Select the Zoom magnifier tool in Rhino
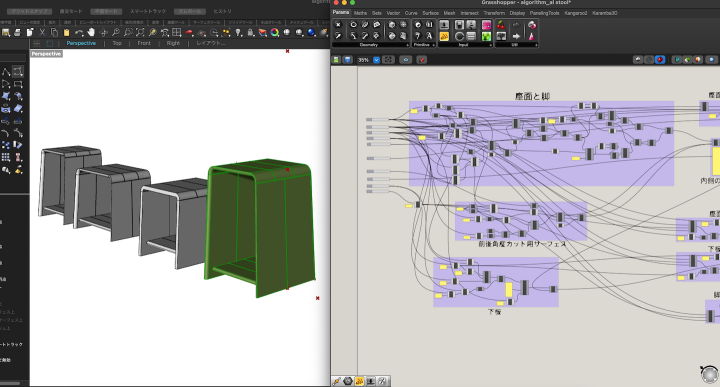The height and width of the screenshot is (387, 720). [116, 32]
